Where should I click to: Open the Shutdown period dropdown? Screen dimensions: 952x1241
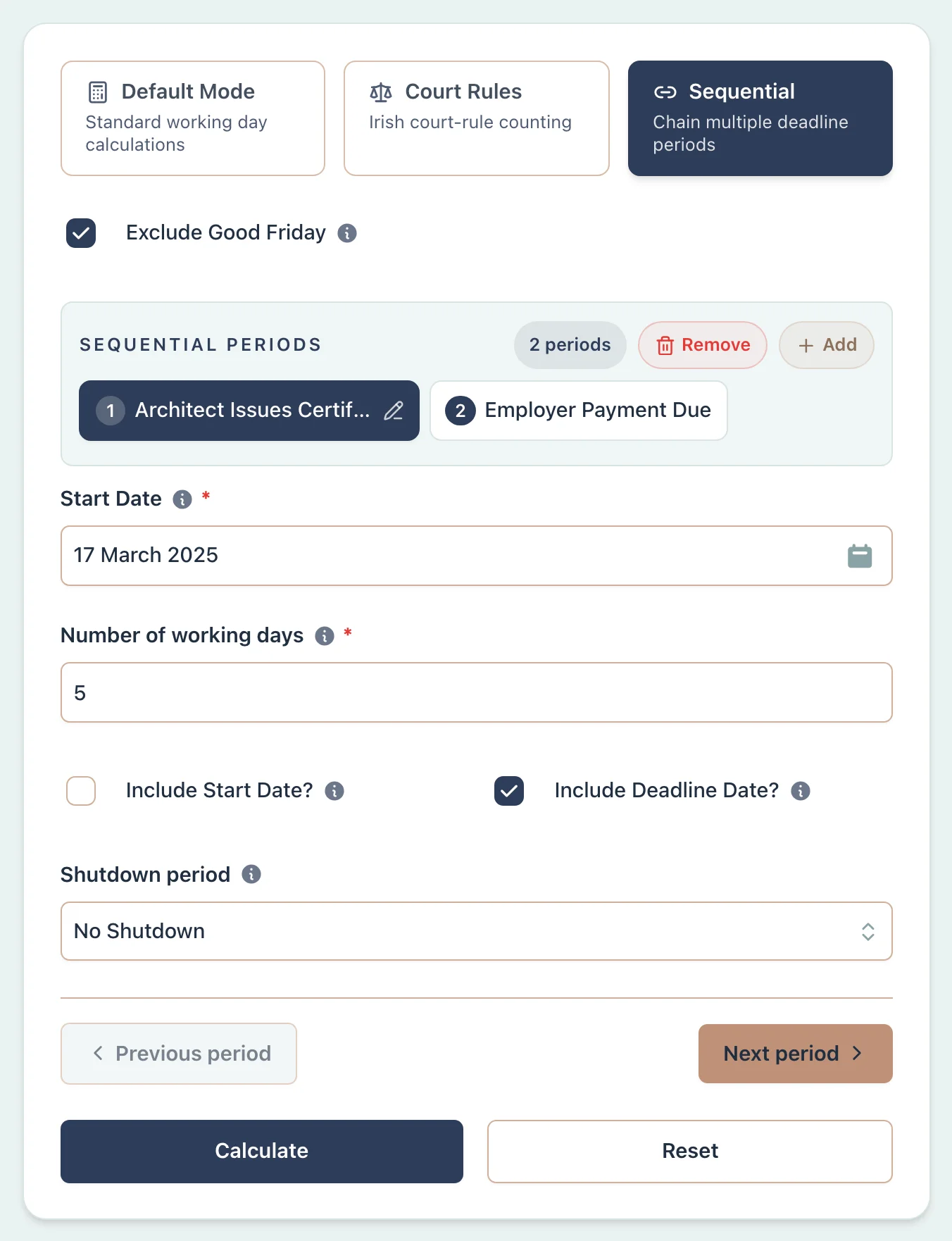pyautogui.click(x=476, y=931)
